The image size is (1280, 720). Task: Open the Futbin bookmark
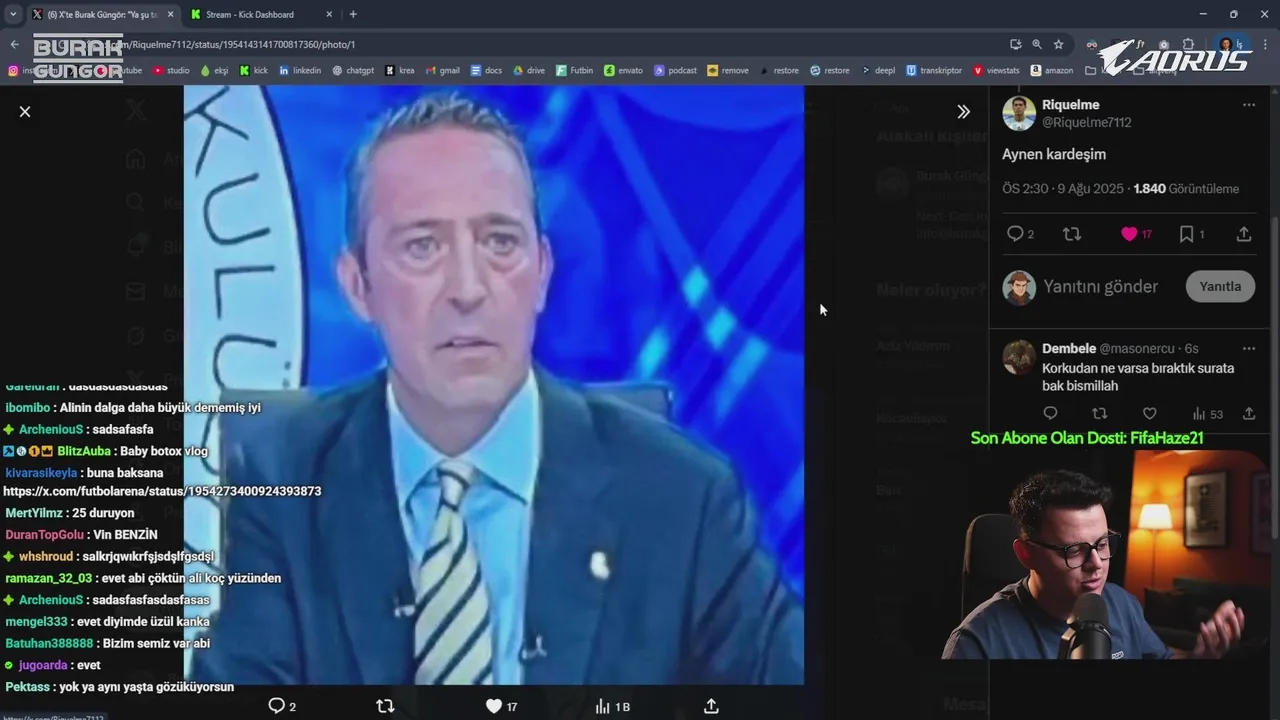575,70
